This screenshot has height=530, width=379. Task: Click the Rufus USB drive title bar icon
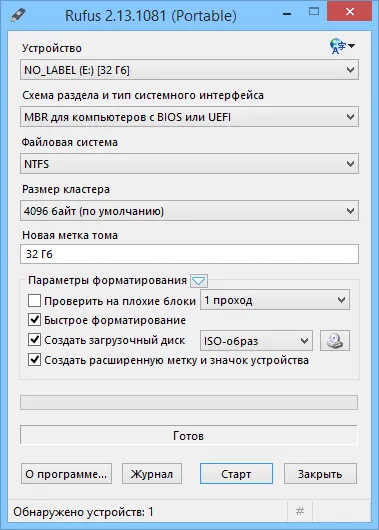18,15
